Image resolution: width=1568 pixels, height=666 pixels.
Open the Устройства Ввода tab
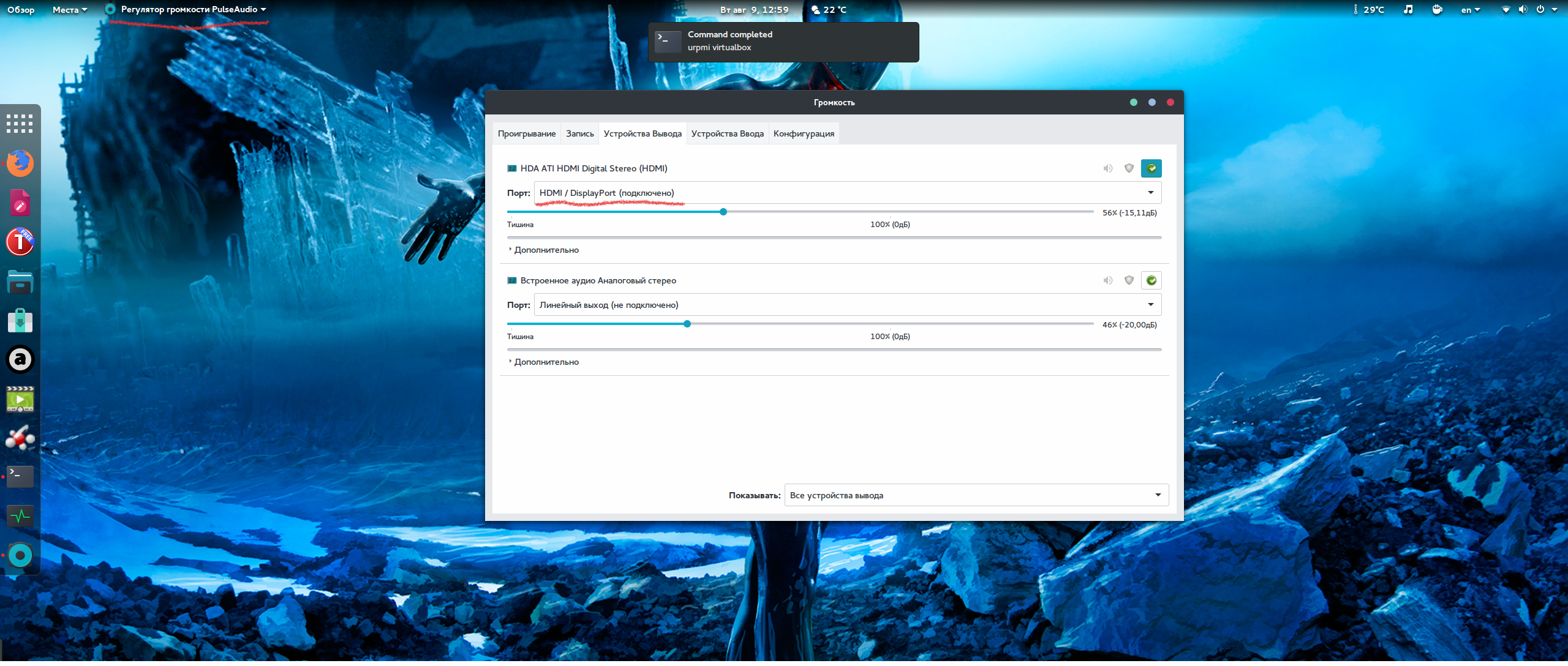click(x=727, y=133)
